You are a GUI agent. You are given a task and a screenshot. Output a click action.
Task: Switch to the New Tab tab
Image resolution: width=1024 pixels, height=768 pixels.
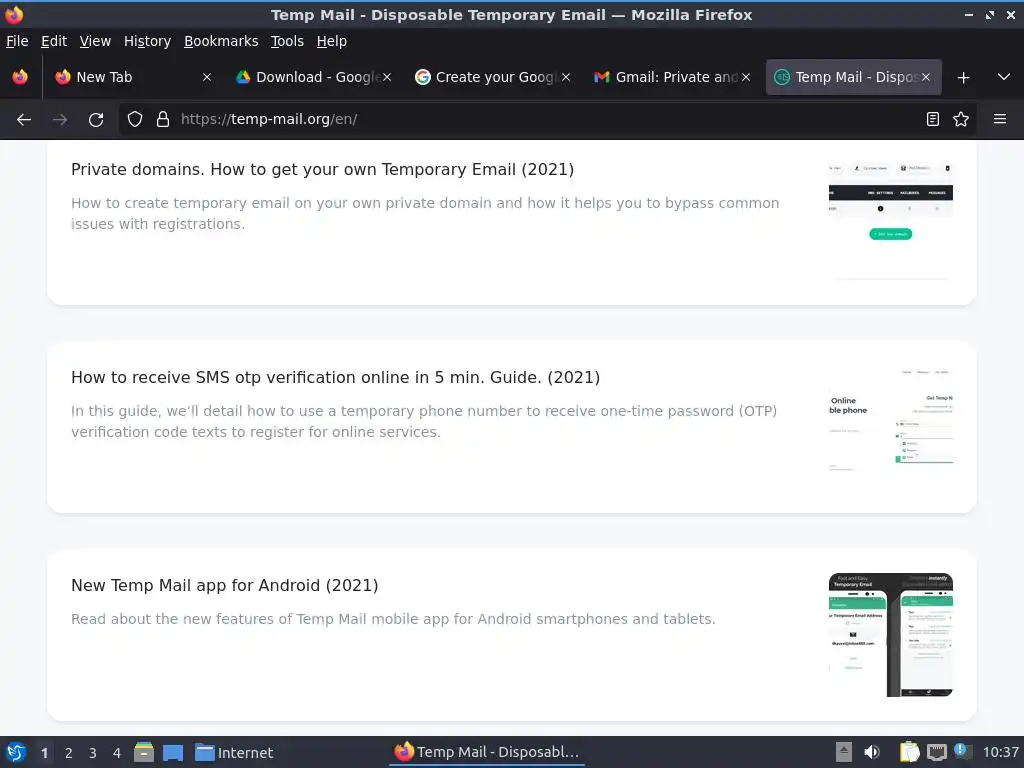point(133,77)
